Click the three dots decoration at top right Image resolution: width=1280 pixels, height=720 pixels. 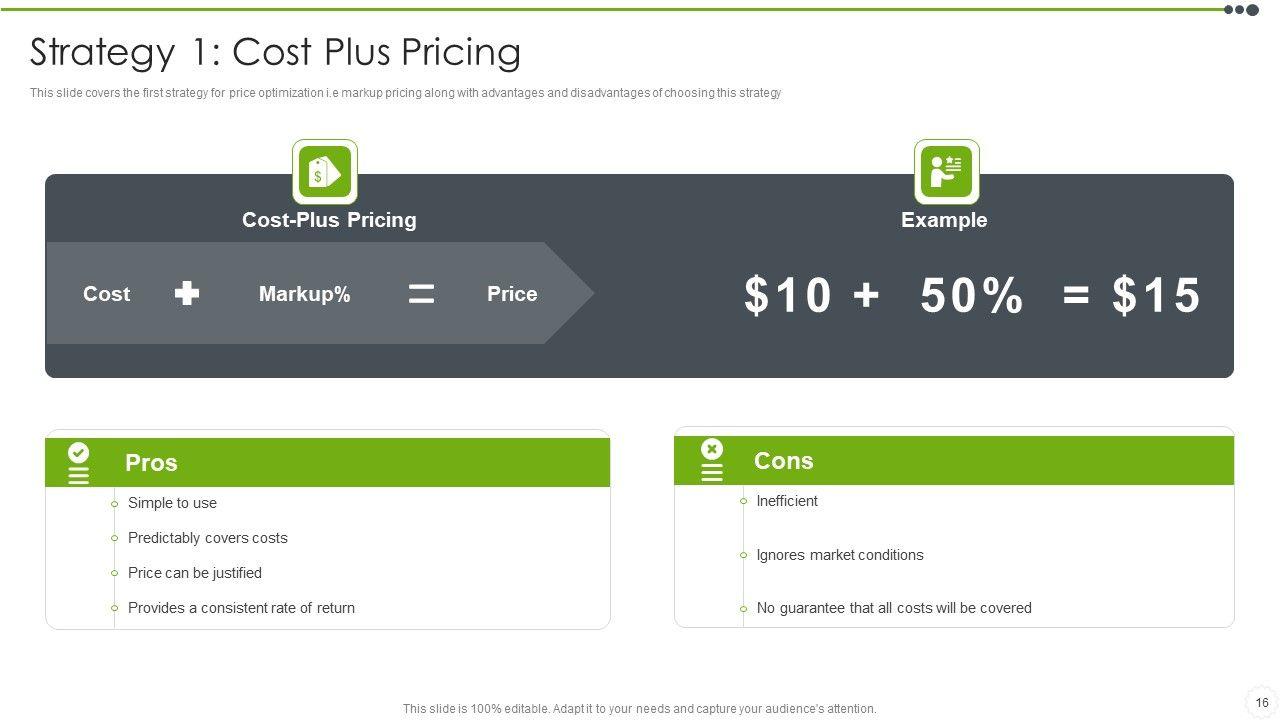click(x=1242, y=10)
